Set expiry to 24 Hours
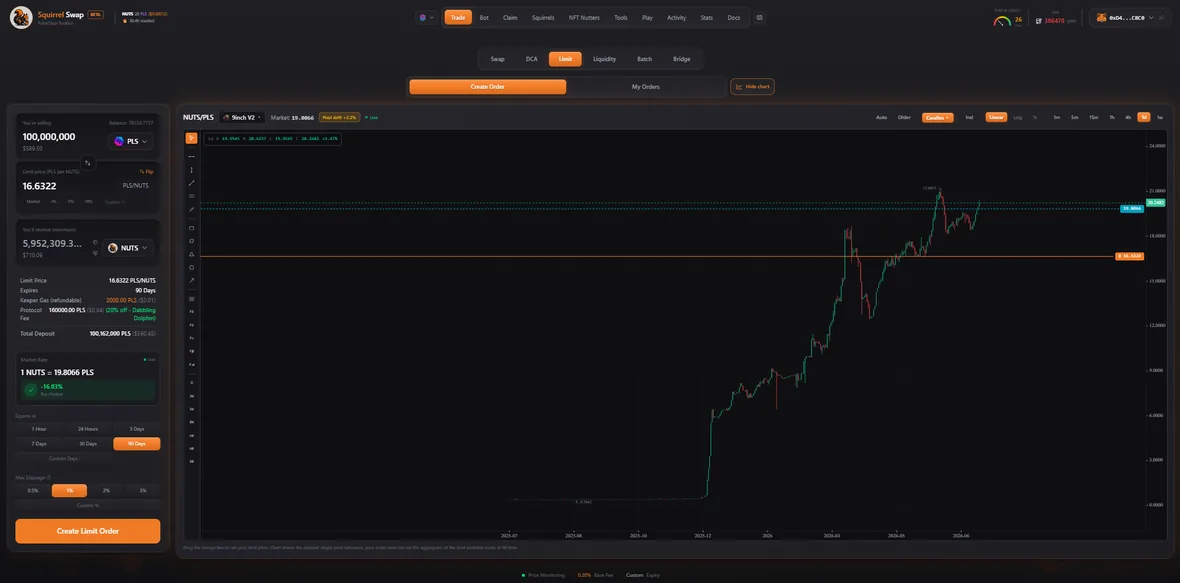Image resolution: width=1180 pixels, height=583 pixels. [x=88, y=429]
